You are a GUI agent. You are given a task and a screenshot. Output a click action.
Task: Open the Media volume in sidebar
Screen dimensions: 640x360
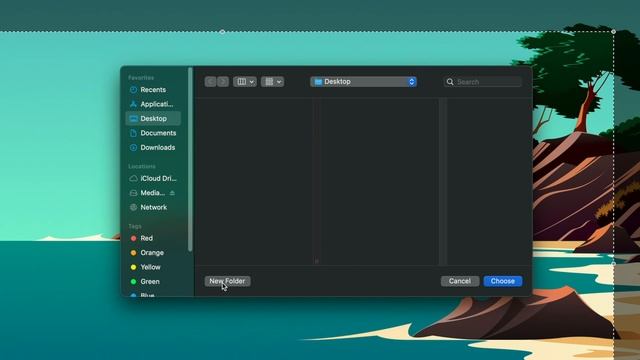(x=153, y=193)
